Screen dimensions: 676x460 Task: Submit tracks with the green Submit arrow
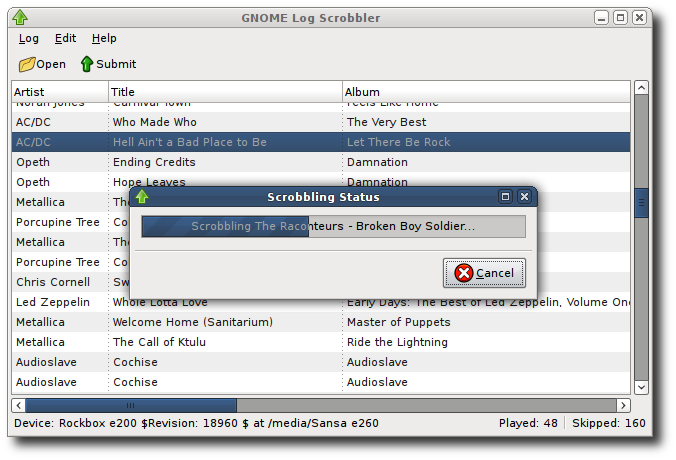pos(87,64)
